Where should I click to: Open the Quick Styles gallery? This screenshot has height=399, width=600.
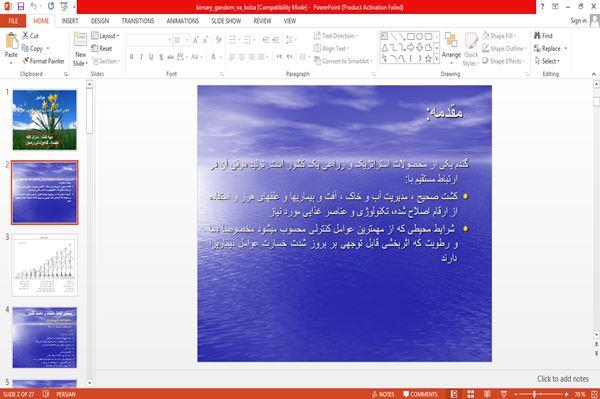pyautogui.click(x=471, y=50)
